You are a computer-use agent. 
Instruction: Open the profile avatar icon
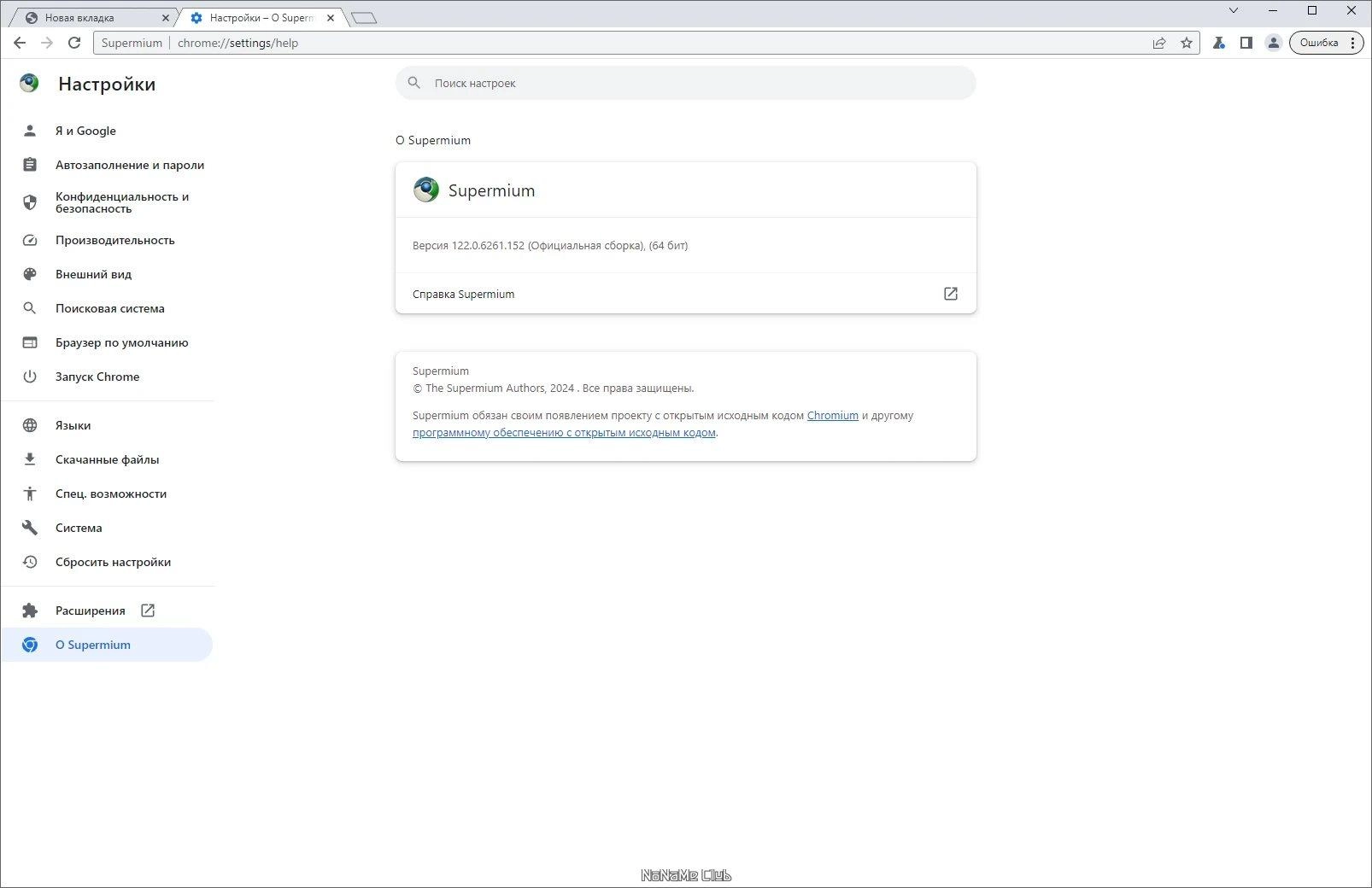(x=1273, y=43)
